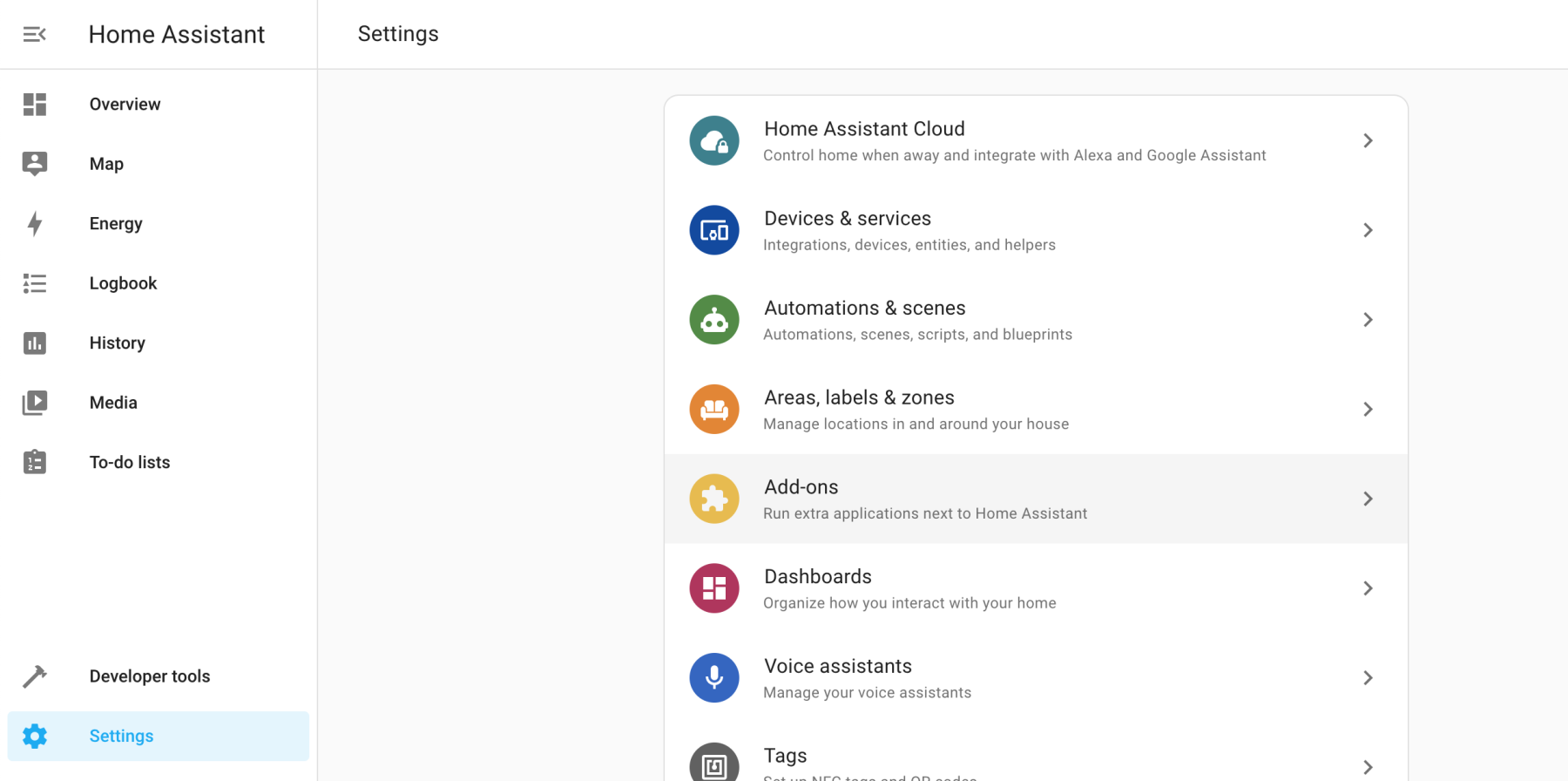Click the orange Areas sofa icon
Image resolution: width=1568 pixels, height=781 pixels.
(x=714, y=410)
